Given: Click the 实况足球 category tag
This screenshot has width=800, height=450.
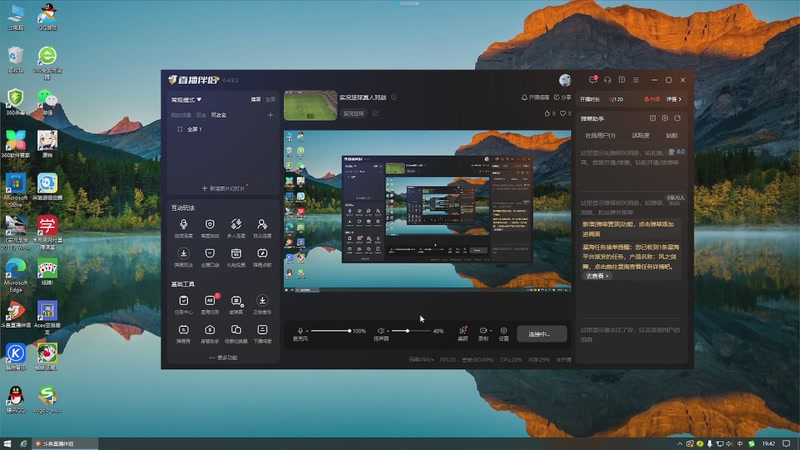Looking at the screenshot, I should coord(354,114).
